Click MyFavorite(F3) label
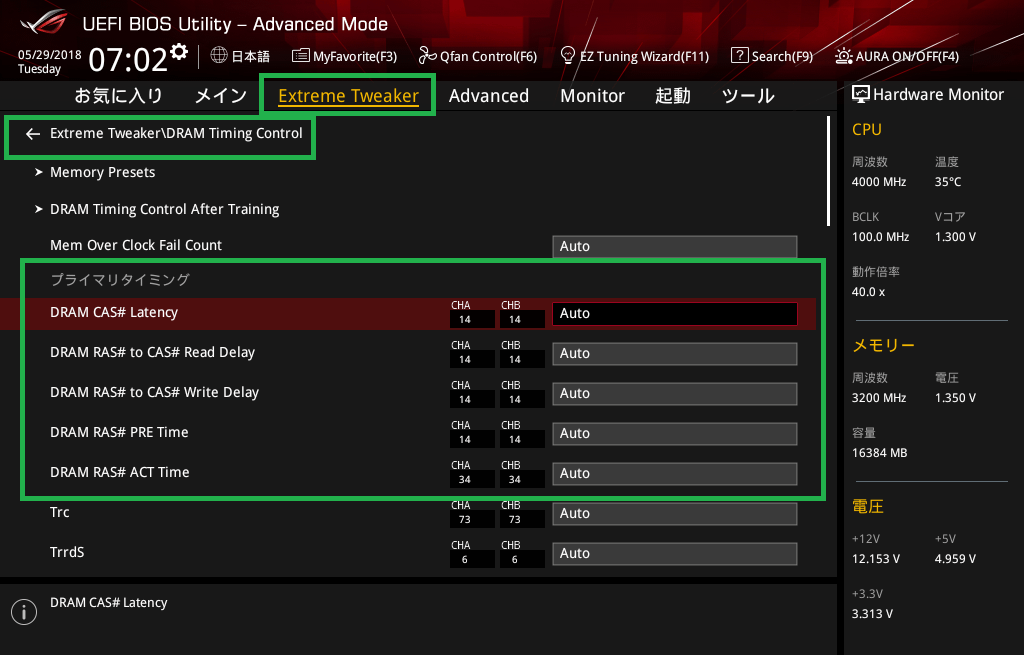Viewport: 1024px width, 655px height. coord(355,56)
